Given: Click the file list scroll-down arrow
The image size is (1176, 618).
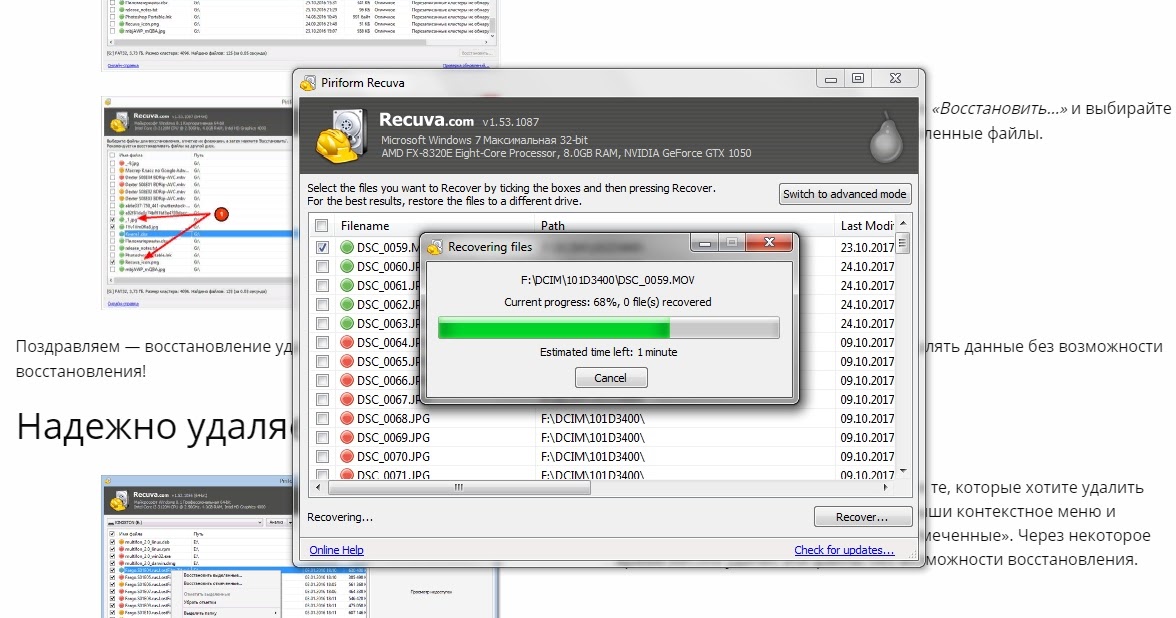Looking at the screenshot, I should tap(903, 471).
